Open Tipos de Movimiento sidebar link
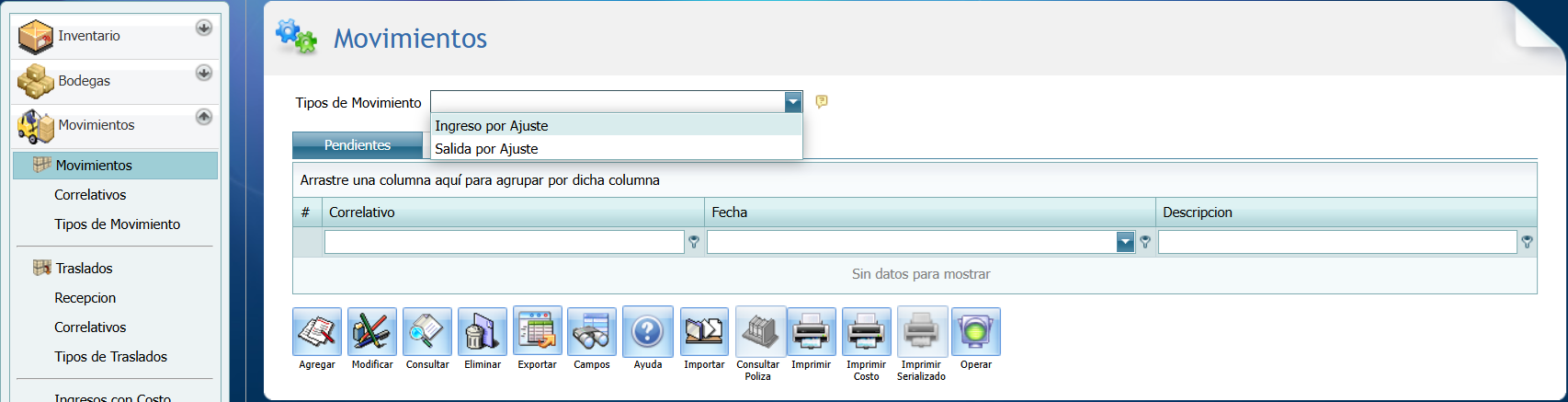The height and width of the screenshot is (402, 1568). [x=117, y=224]
